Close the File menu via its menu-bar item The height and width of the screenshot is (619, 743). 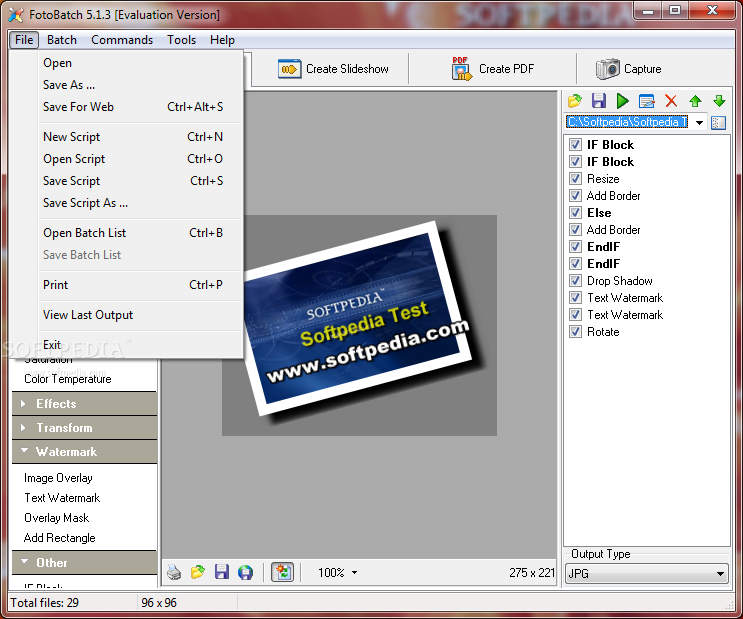point(24,40)
